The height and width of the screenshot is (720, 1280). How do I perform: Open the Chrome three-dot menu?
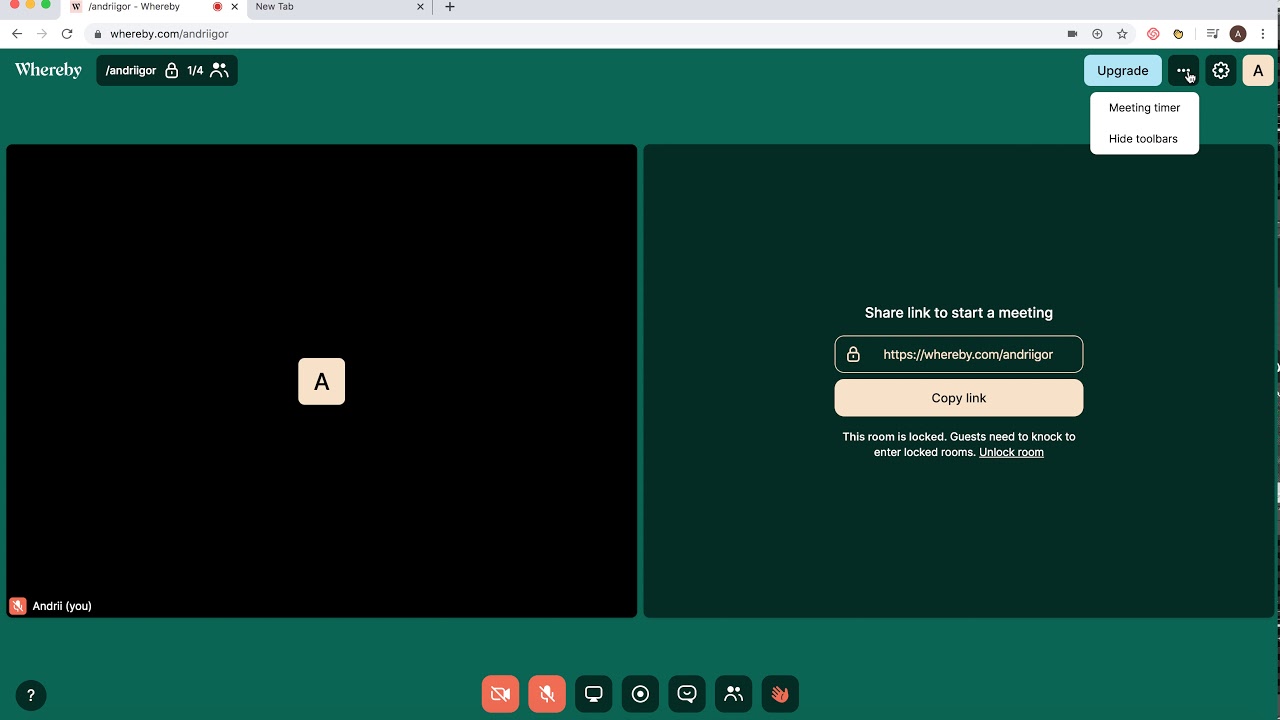tap(1263, 34)
